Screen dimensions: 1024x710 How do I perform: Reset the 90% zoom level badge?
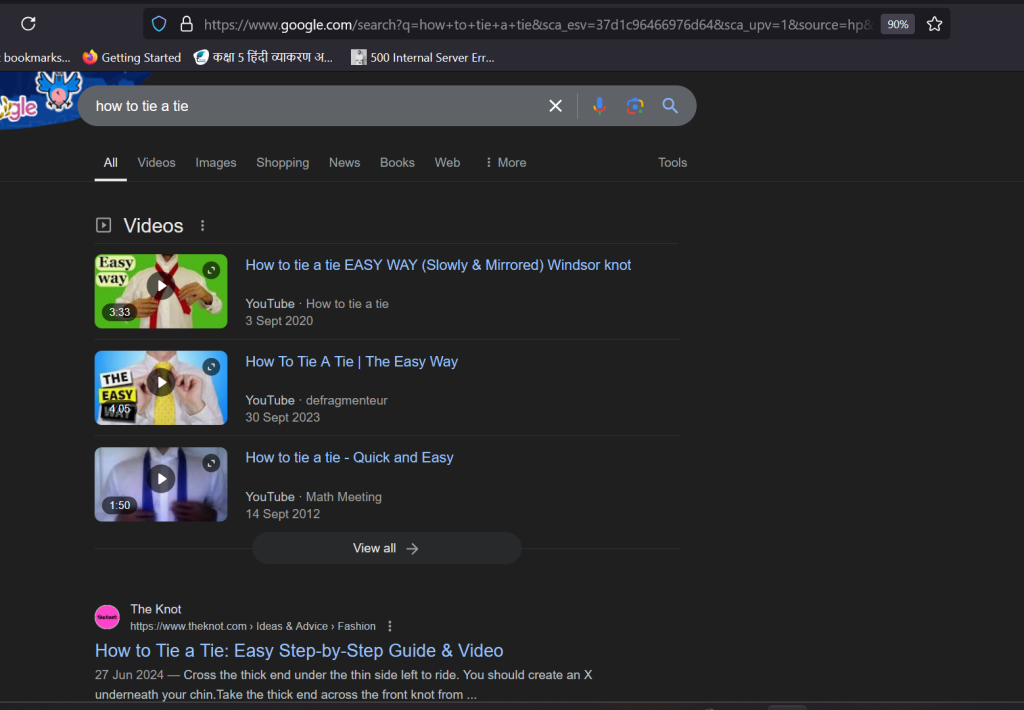pos(897,24)
